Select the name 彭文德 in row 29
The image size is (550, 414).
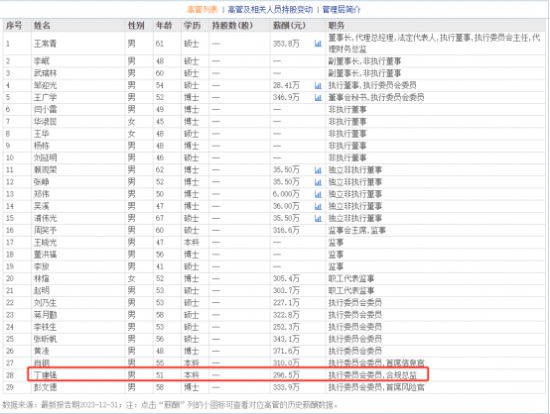[45, 387]
